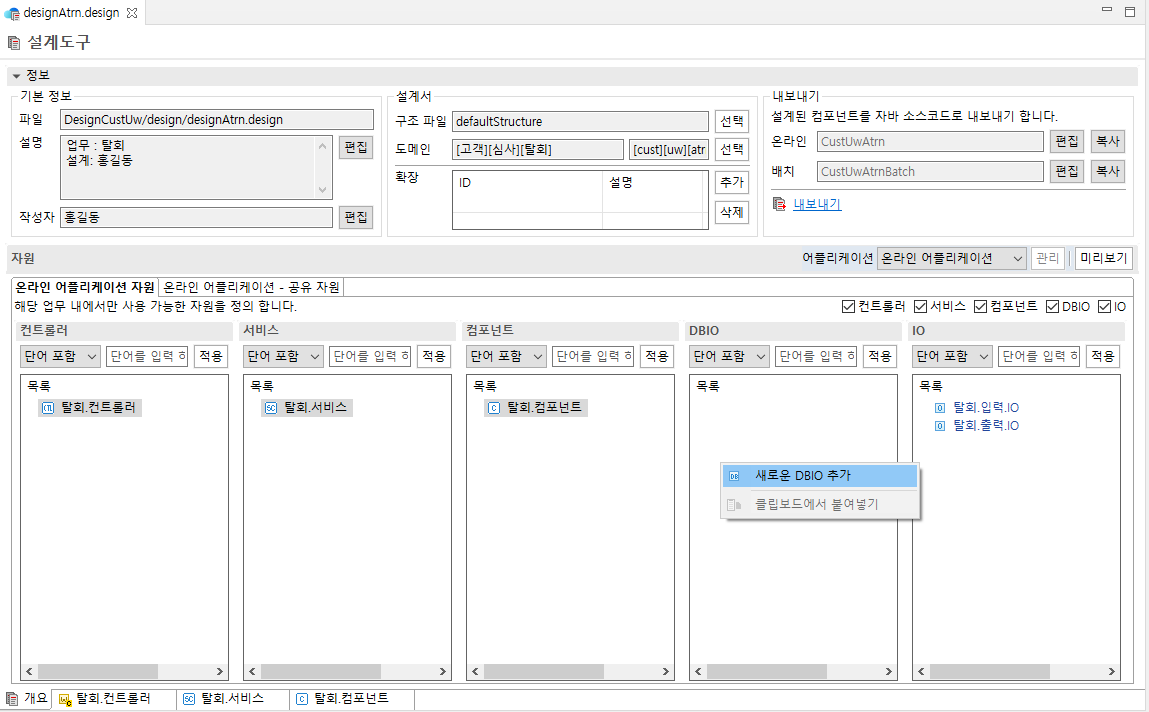Viewport: 1149px width, 712px height.
Task: Open 탈회.출력.IO via its IO icon
Action: click(938, 424)
